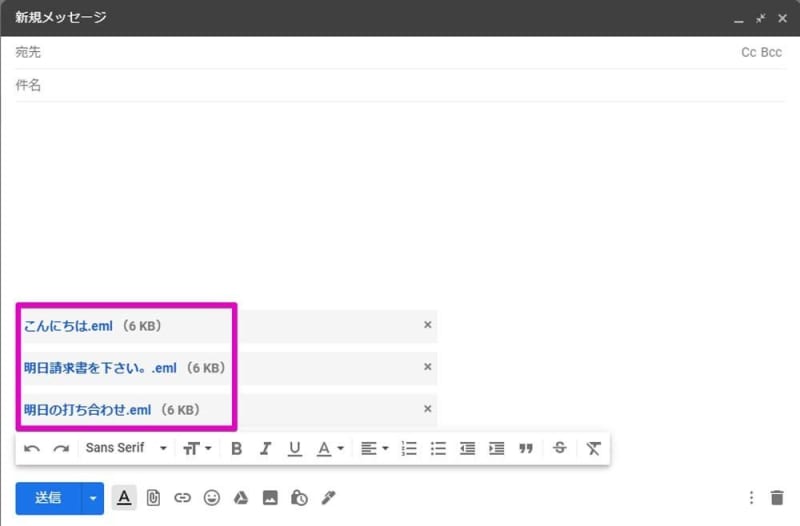Insert a signature with pen icon
The width and height of the screenshot is (800, 526).
[328, 497]
